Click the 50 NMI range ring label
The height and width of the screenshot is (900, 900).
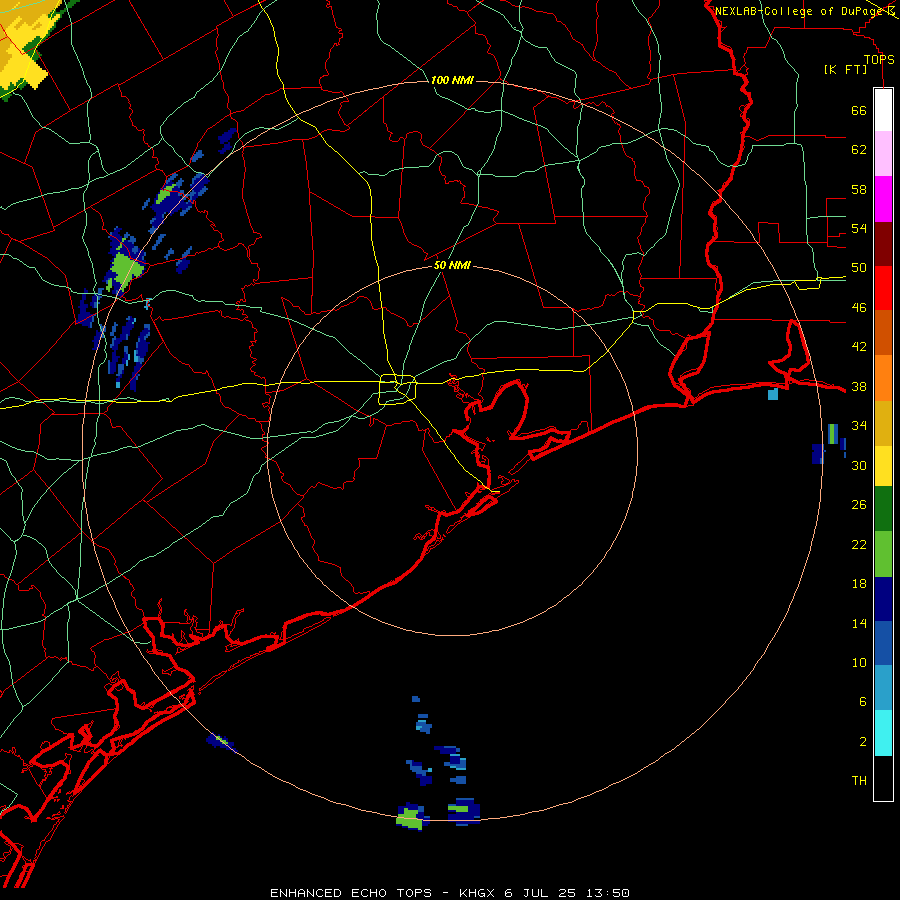(x=452, y=265)
